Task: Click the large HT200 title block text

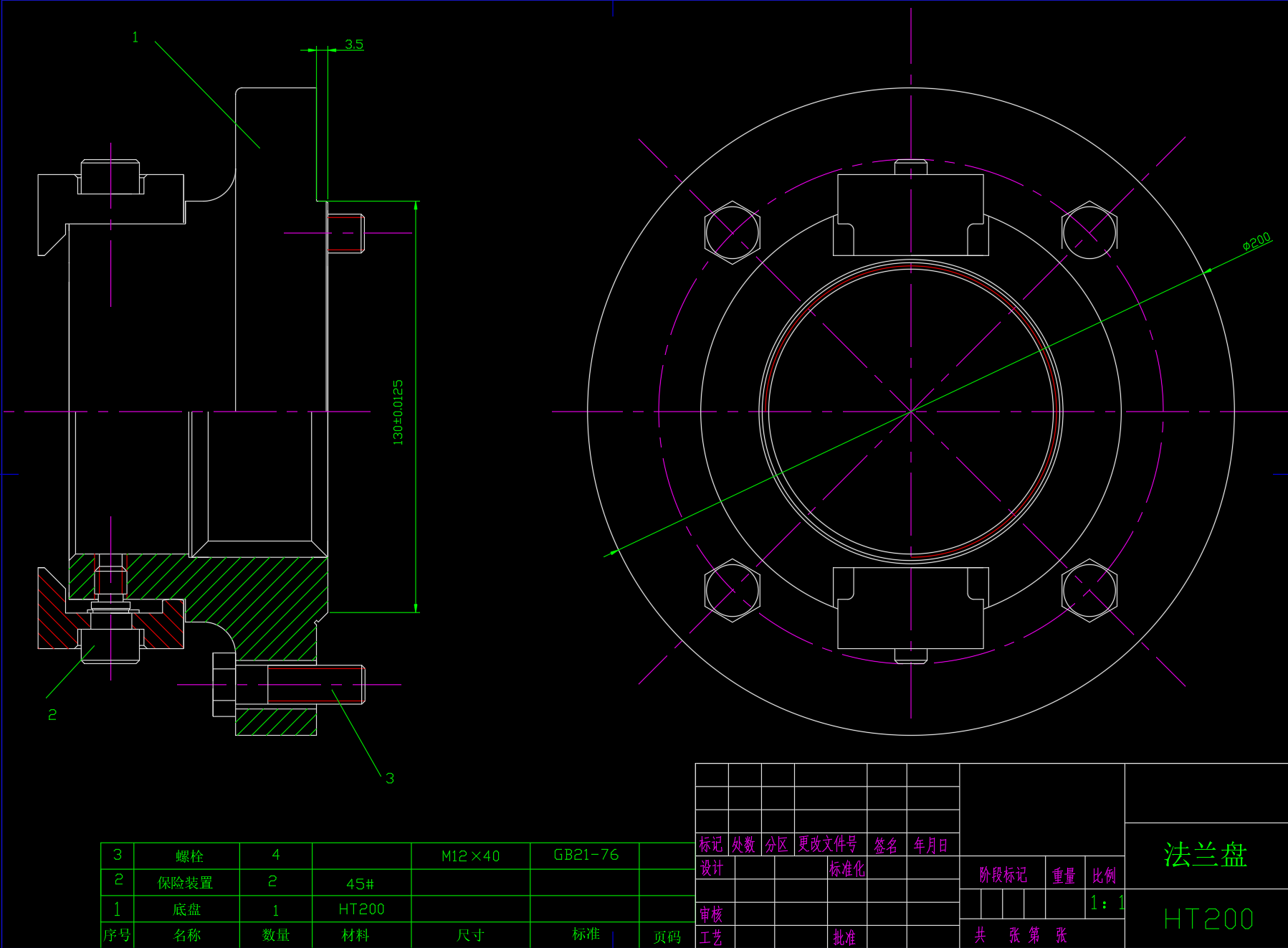Action: coord(1208,919)
